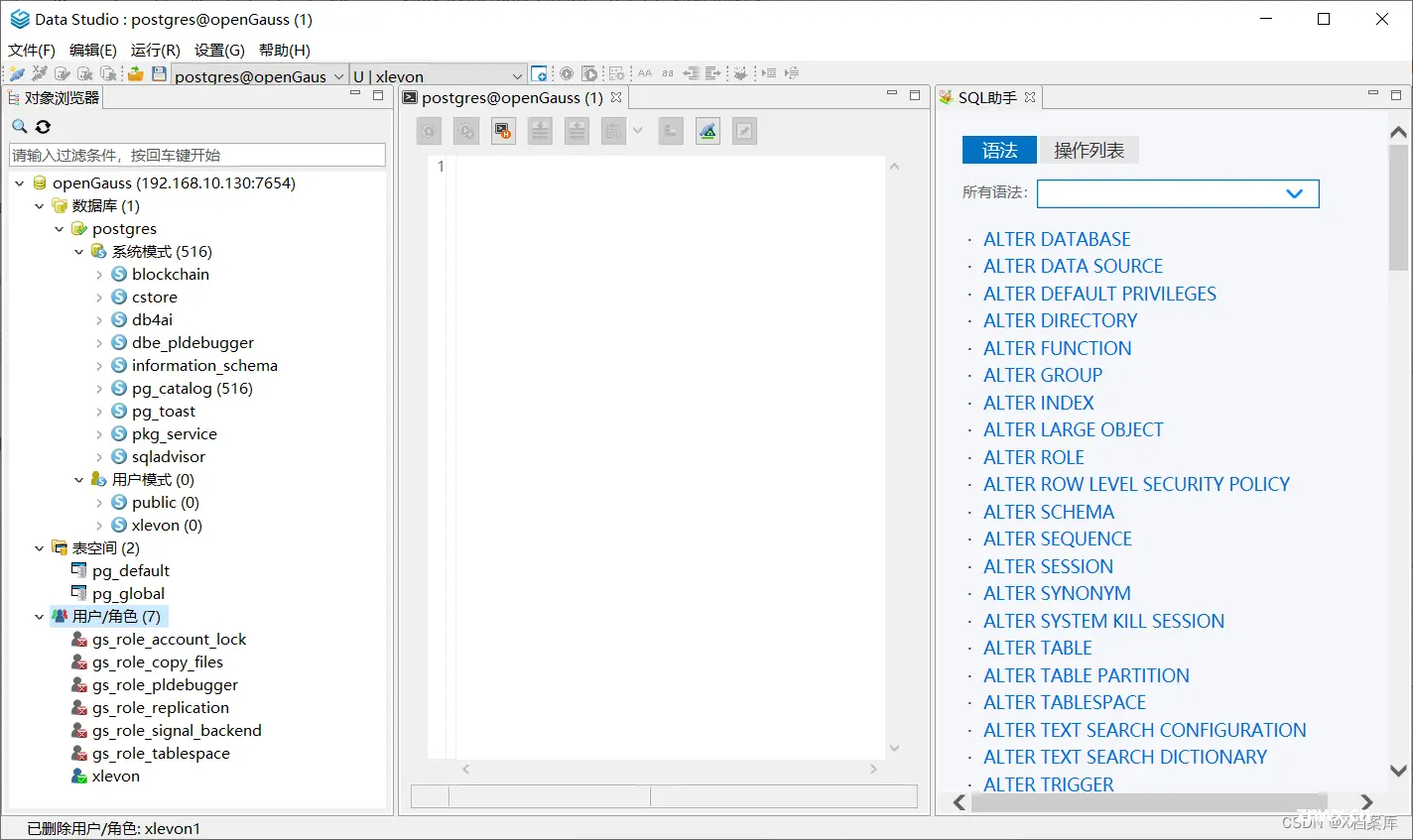Click the last icon in editor toolbar
Image resolution: width=1413 pixels, height=840 pixels.
click(744, 131)
